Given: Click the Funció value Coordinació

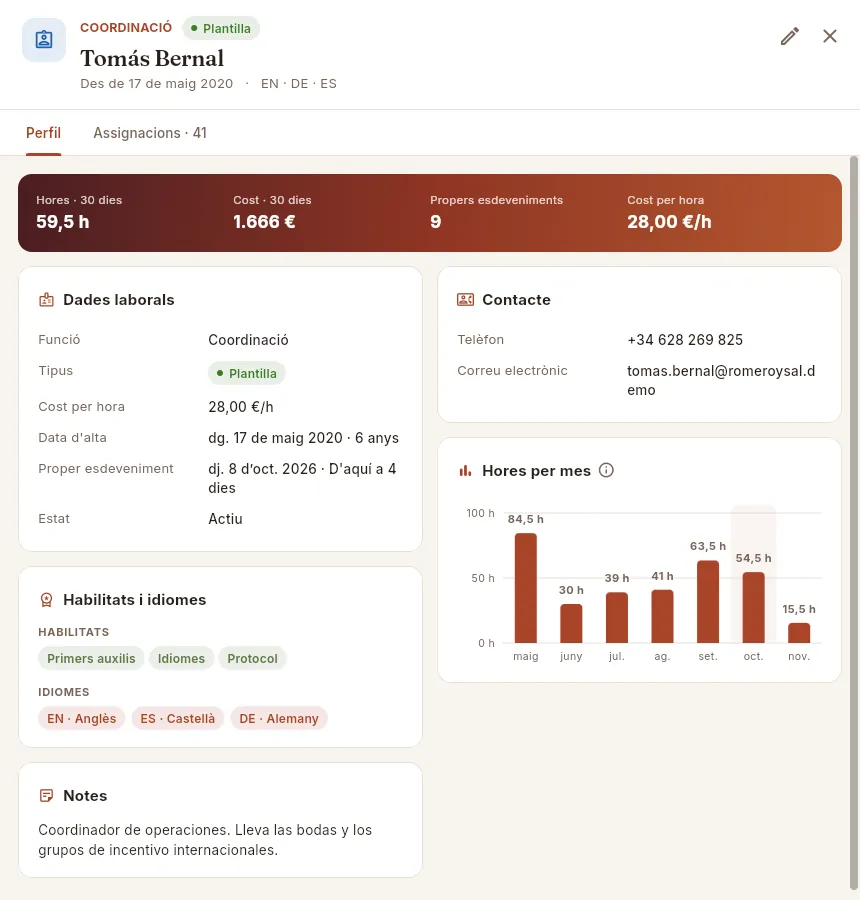Looking at the screenshot, I should (x=249, y=340).
